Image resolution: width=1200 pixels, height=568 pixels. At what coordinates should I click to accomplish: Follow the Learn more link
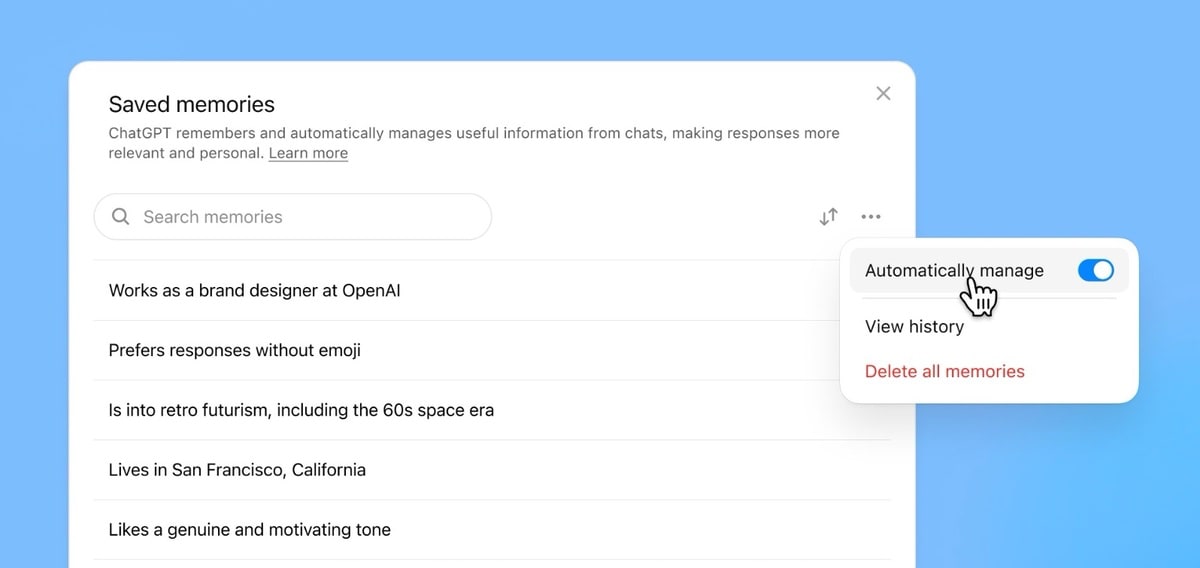coord(308,153)
